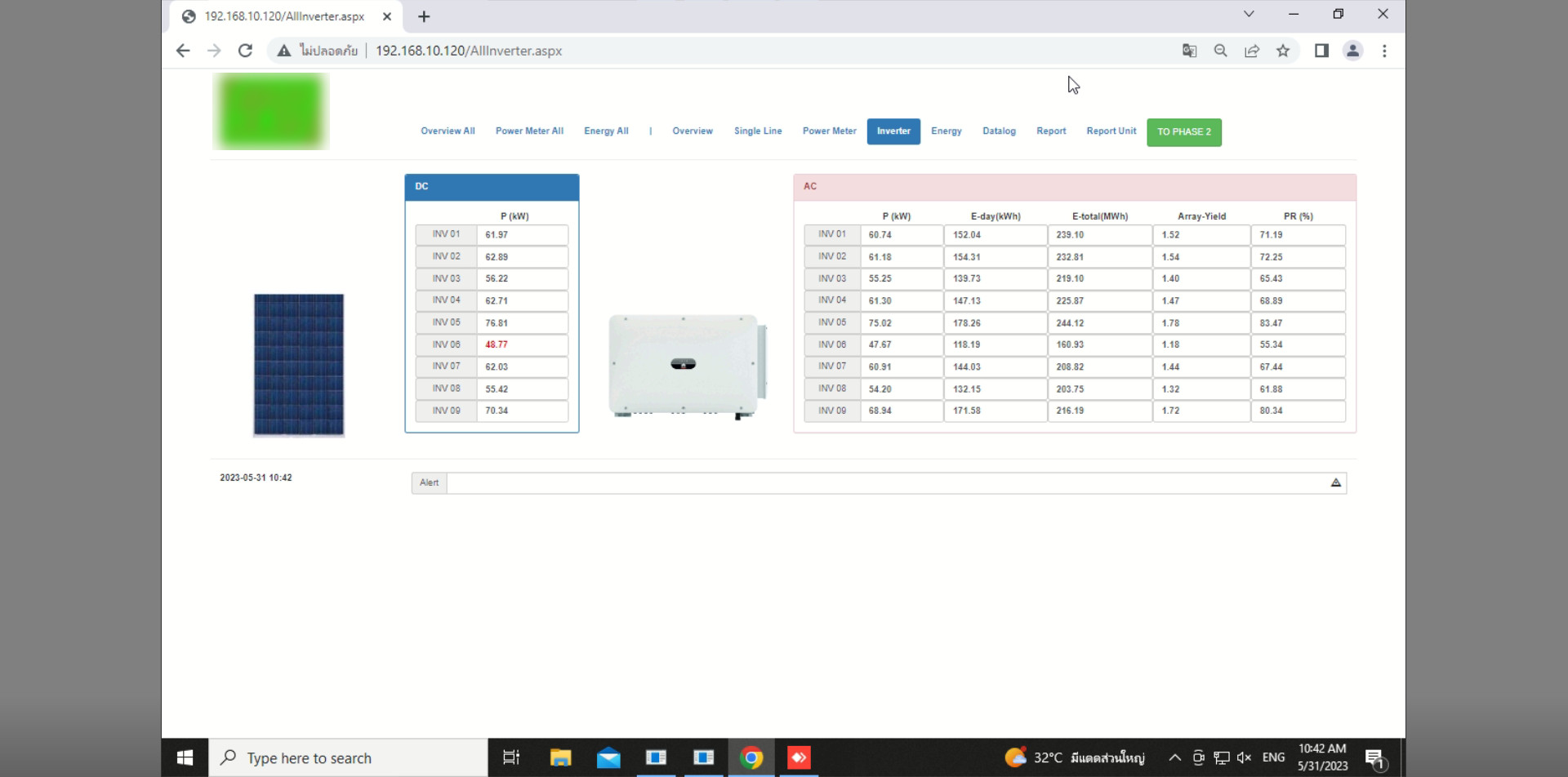Open the Overview All link

[x=448, y=131]
